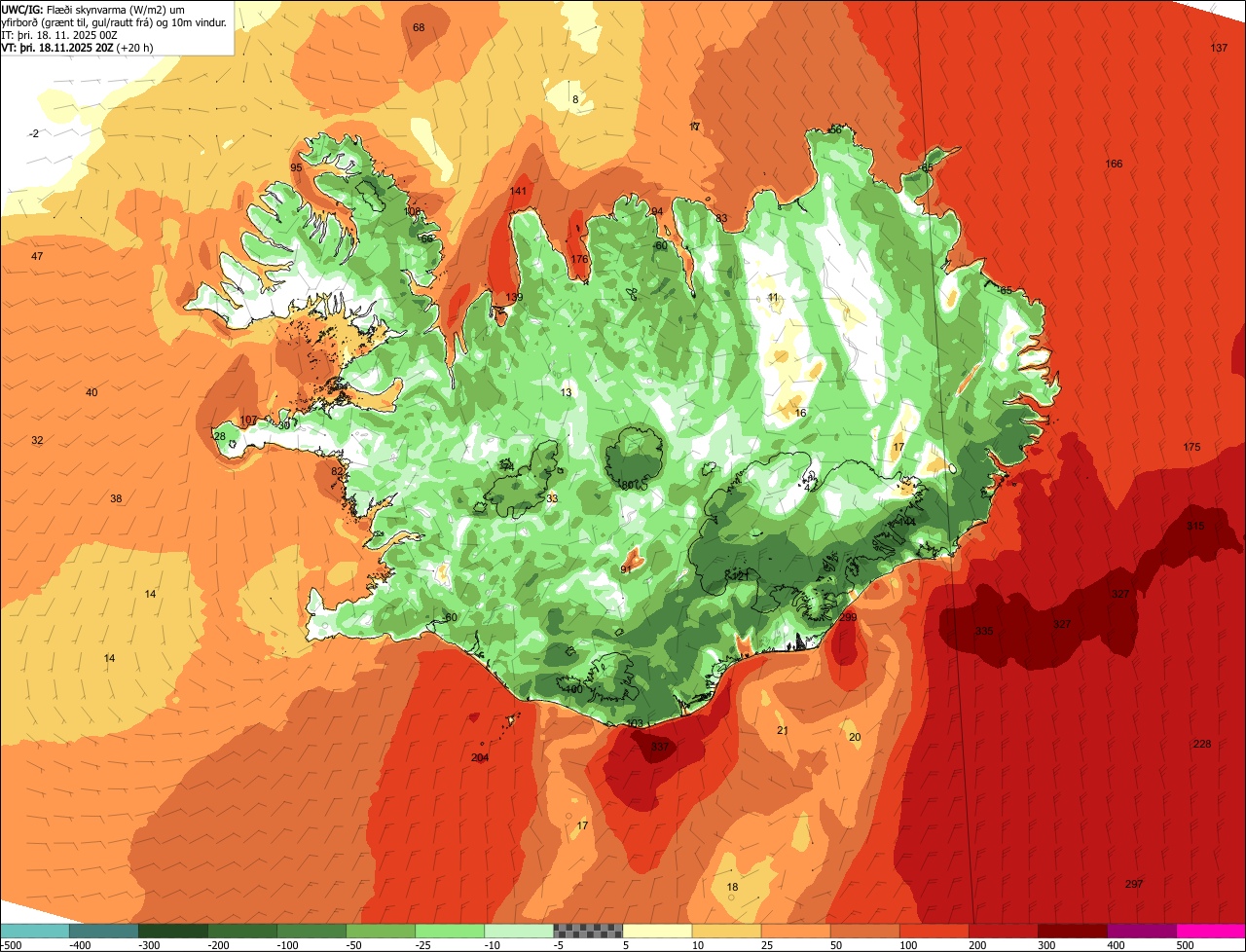
Task: Click the map value 107 near Snæfellsnes
Action: point(248,421)
